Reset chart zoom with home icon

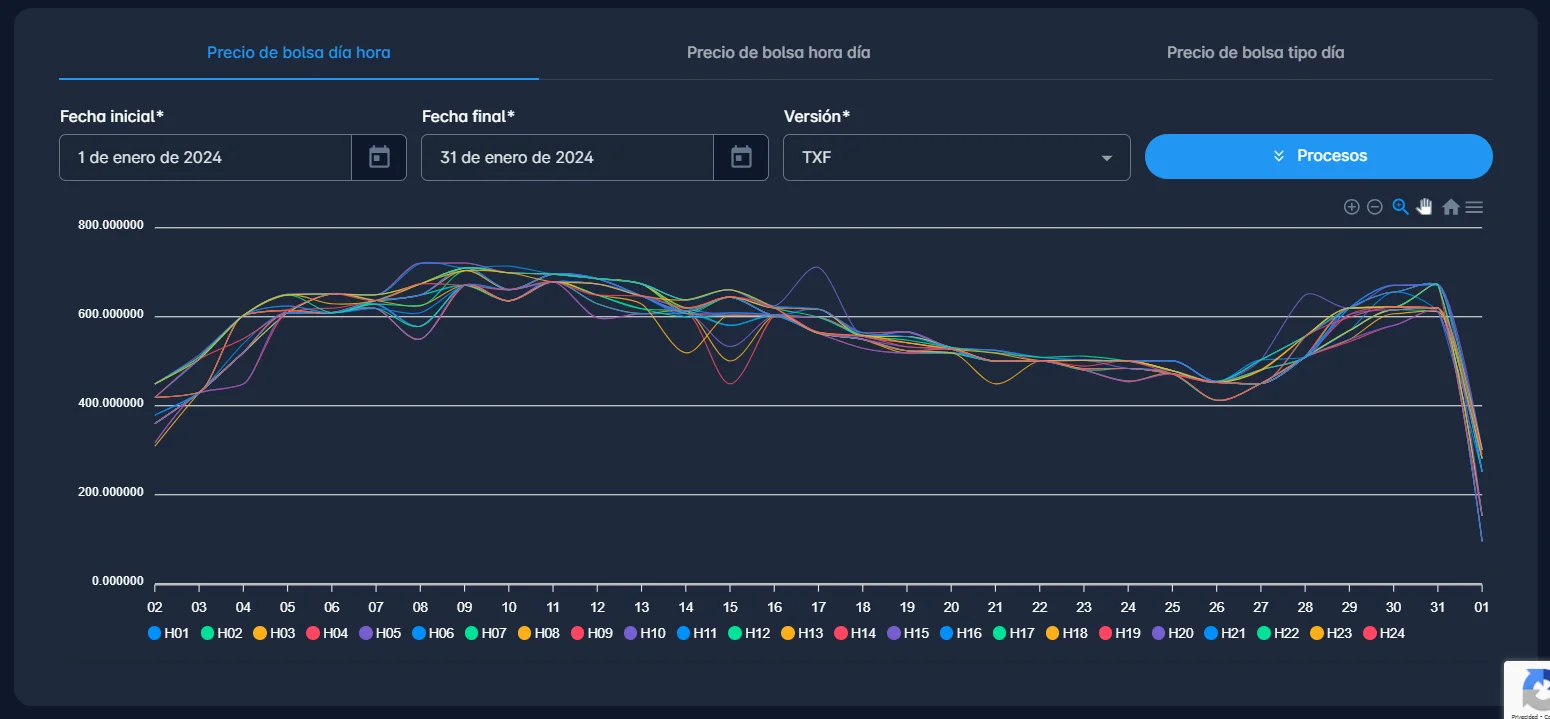tap(1450, 207)
